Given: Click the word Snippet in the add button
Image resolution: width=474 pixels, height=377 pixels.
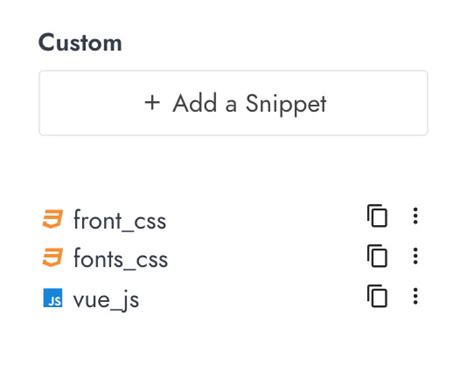Looking at the screenshot, I should pyautogui.click(x=286, y=104).
